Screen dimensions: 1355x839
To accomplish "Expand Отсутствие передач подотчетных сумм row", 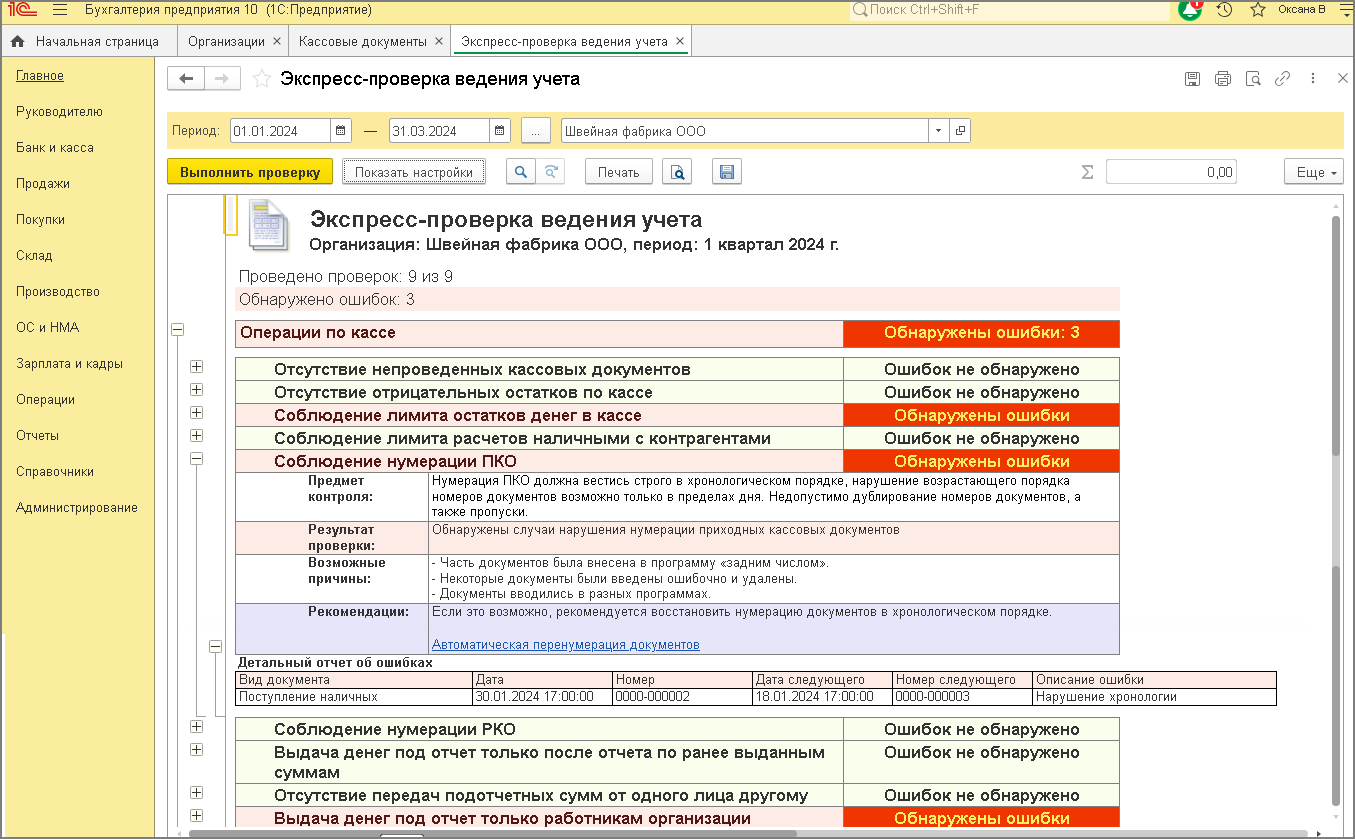I will point(197,793).
